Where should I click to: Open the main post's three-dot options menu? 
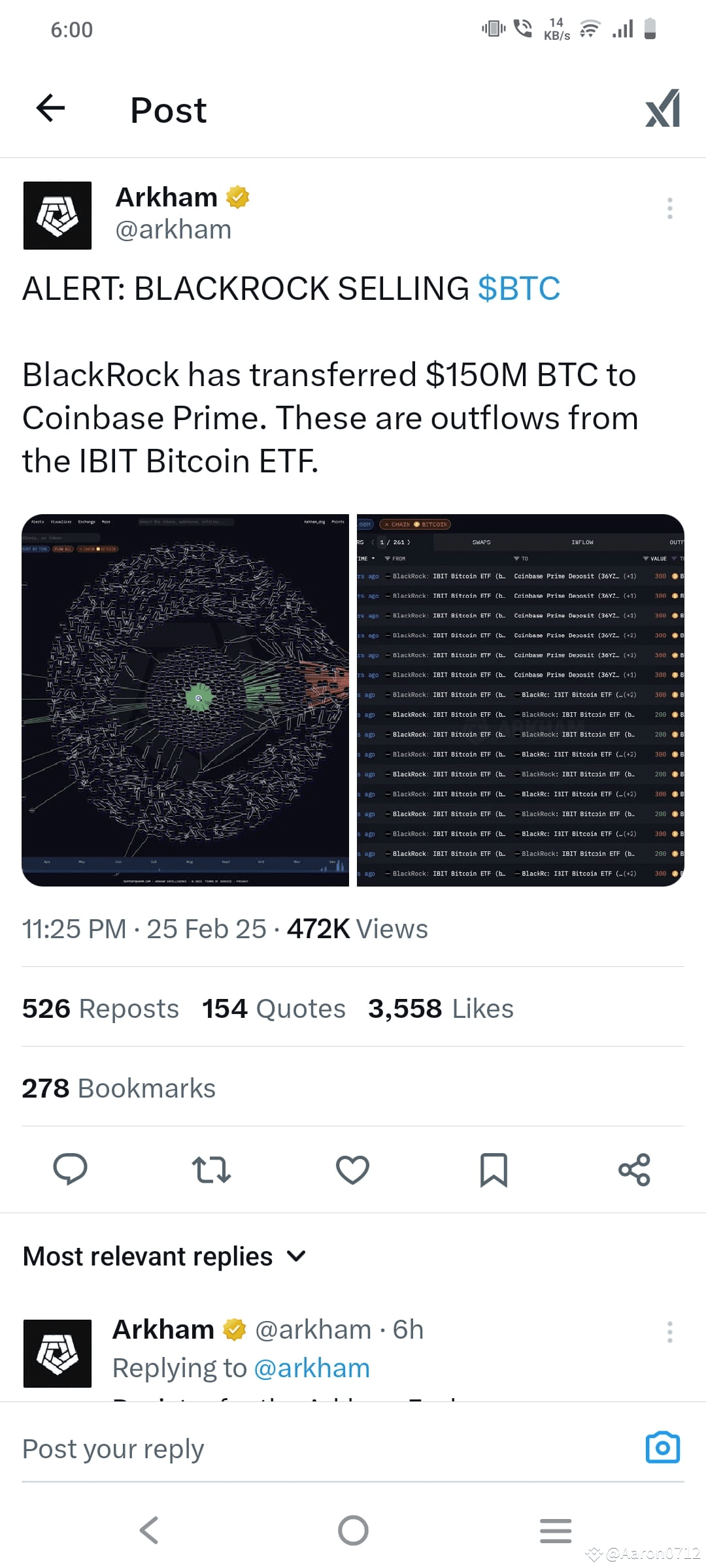click(669, 208)
